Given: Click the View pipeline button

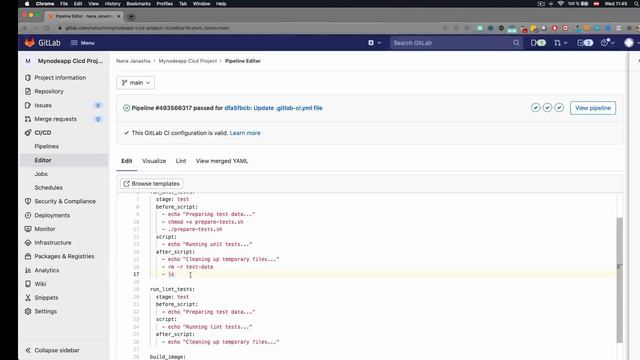Looking at the screenshot, I should click(593, 108).
